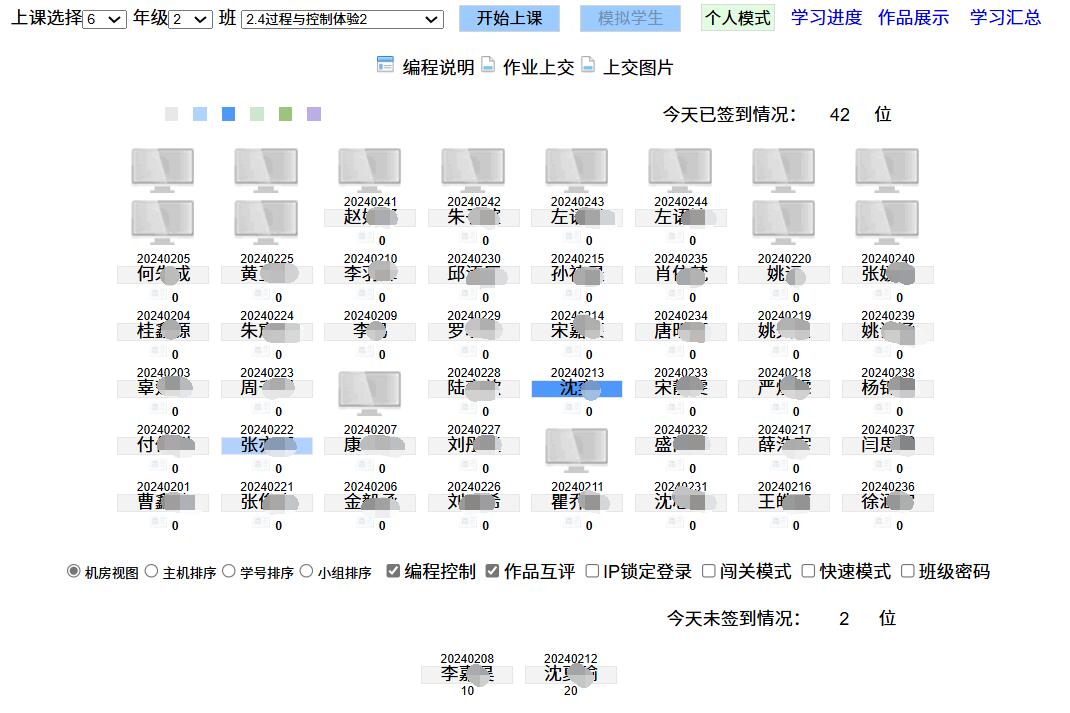Screen dimensions: 1070x713
Task: Open the 学习进度 link
Action: click(x=826, y=18)
